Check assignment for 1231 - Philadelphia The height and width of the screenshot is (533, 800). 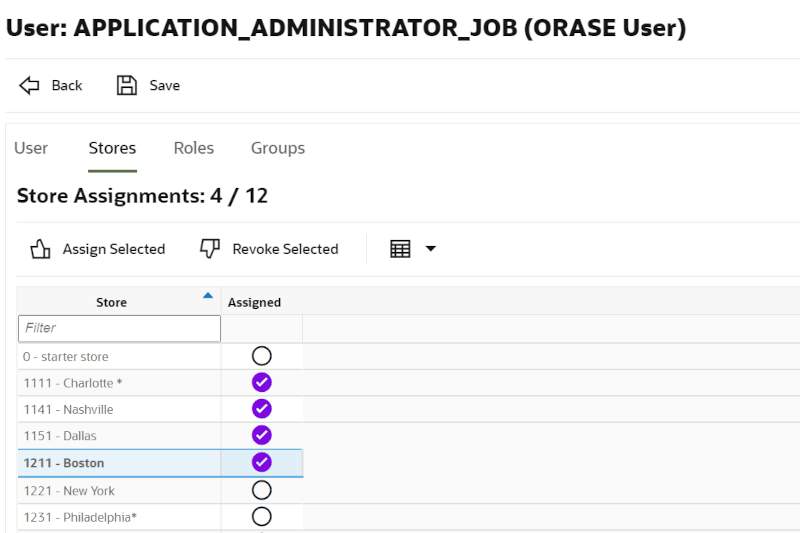coord(262,516)
